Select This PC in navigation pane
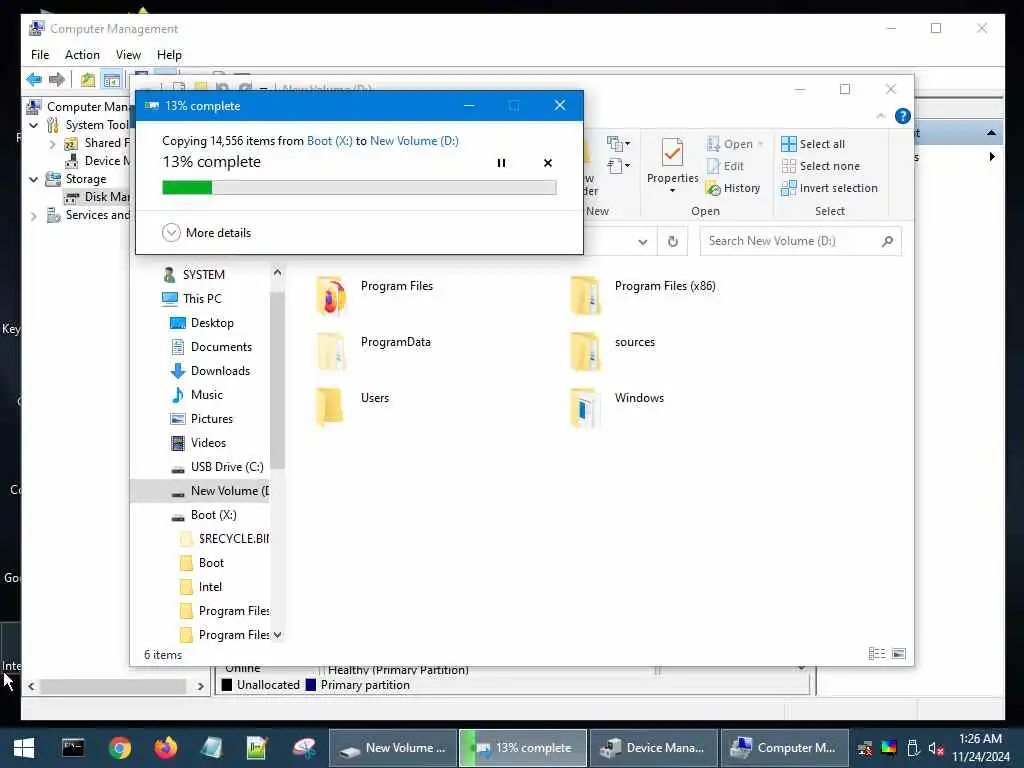Screen dimensions: 1024x768 pos(192,299)
